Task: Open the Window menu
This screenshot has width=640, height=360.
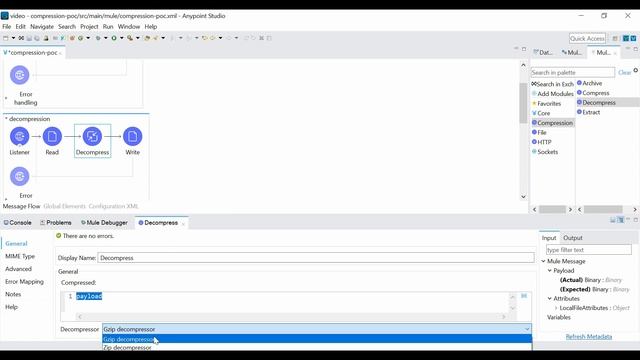Action: click(129, 27)
